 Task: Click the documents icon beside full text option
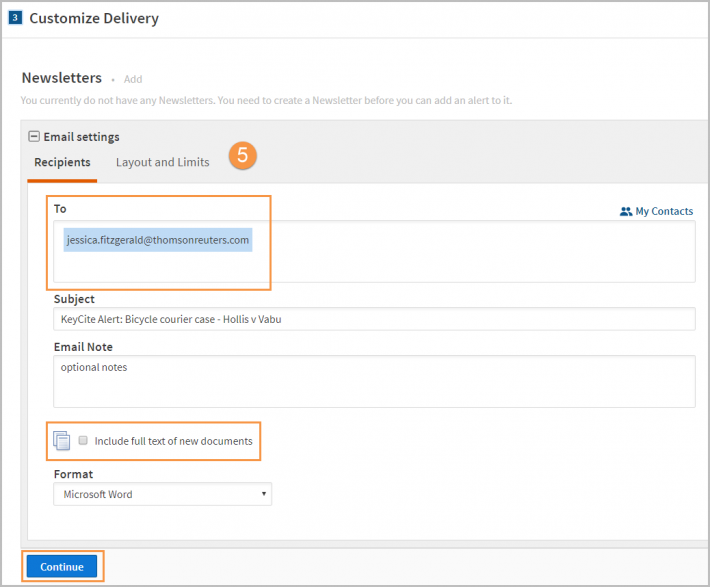(62, 441)
